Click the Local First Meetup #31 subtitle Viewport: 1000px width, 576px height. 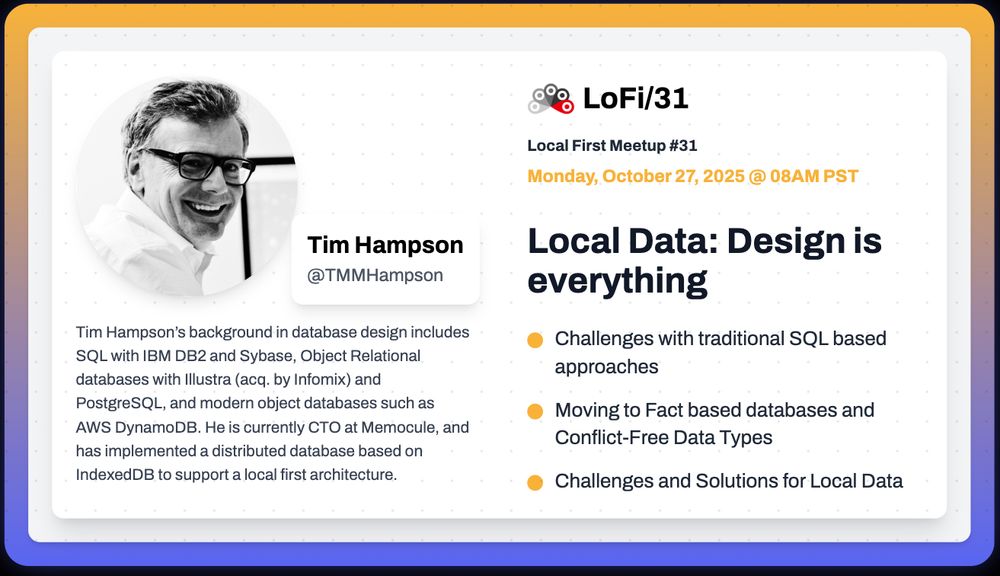click(x=612, y=145)
